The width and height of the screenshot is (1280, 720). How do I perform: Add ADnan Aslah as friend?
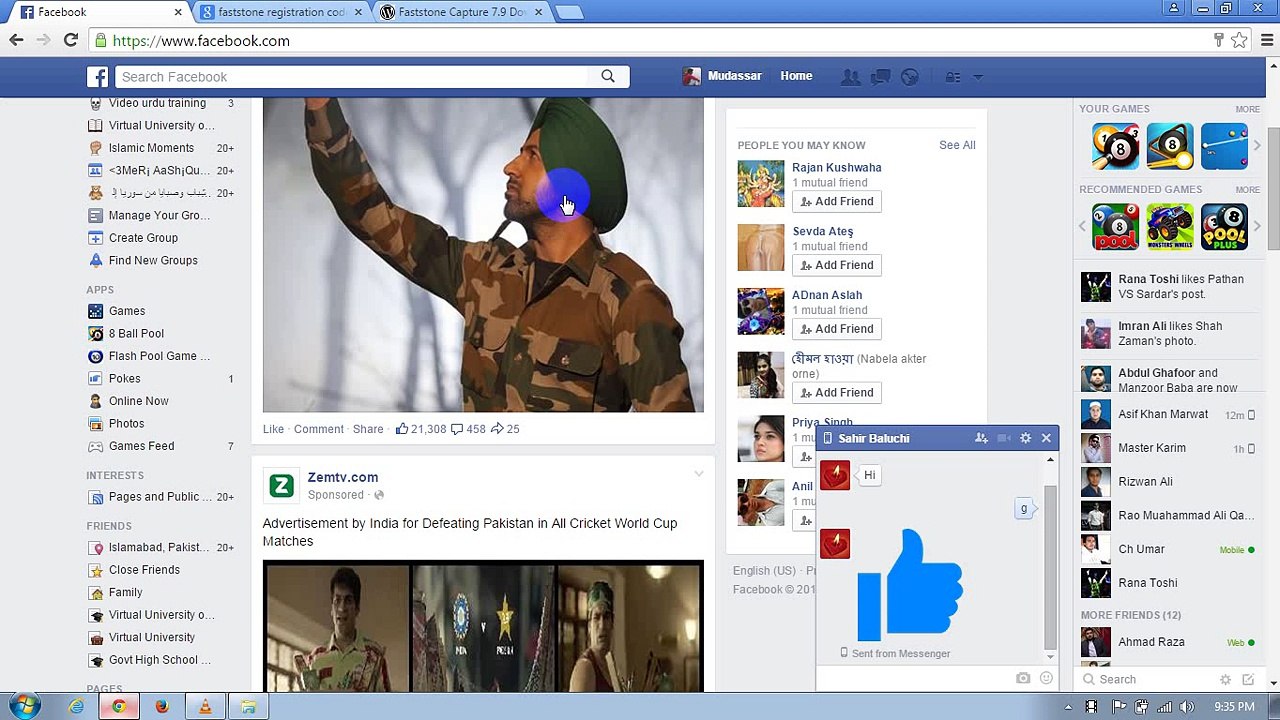[837, 329]
